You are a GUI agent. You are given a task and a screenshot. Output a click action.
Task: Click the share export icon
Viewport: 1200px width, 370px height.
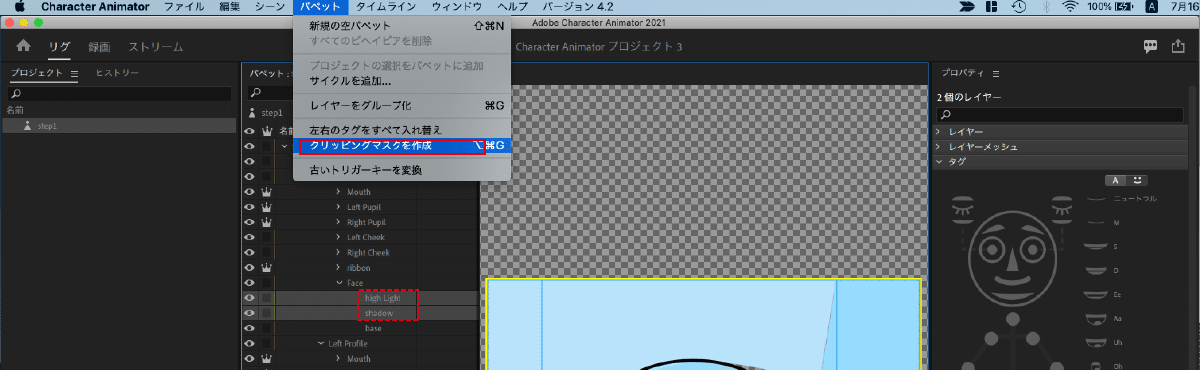click(1178, 46)
